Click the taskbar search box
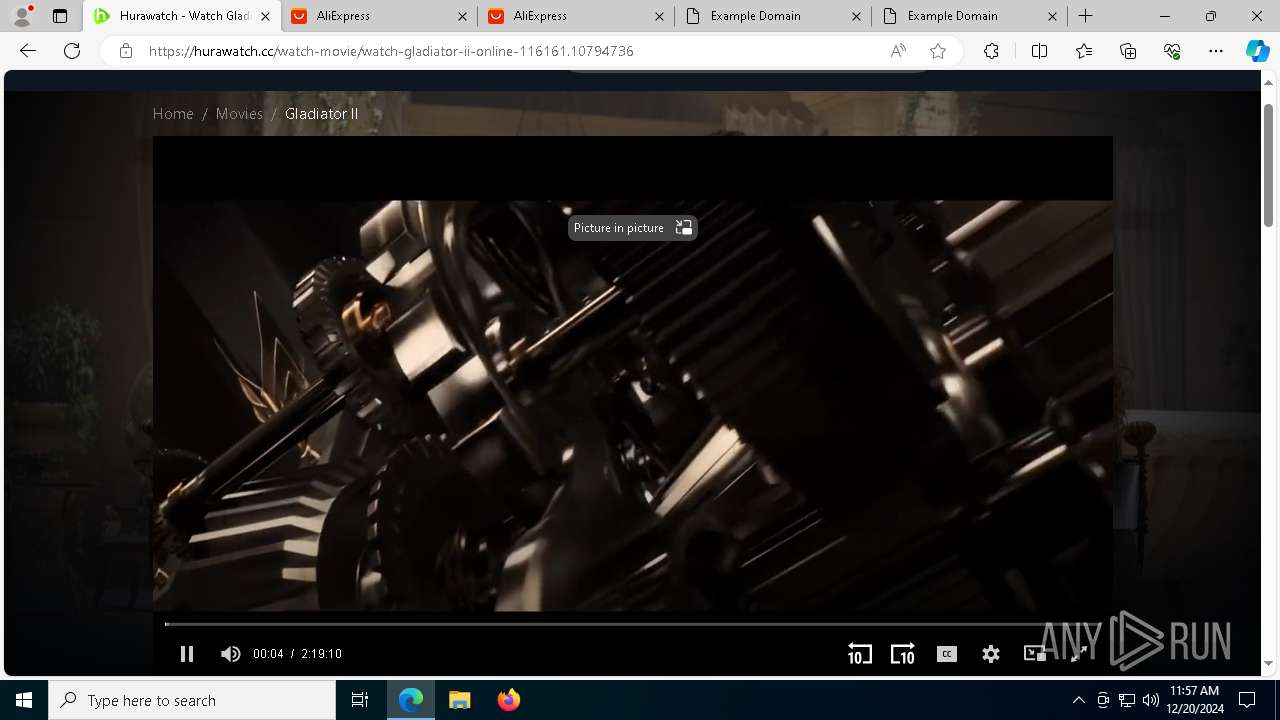 click(x=192, y=700)
